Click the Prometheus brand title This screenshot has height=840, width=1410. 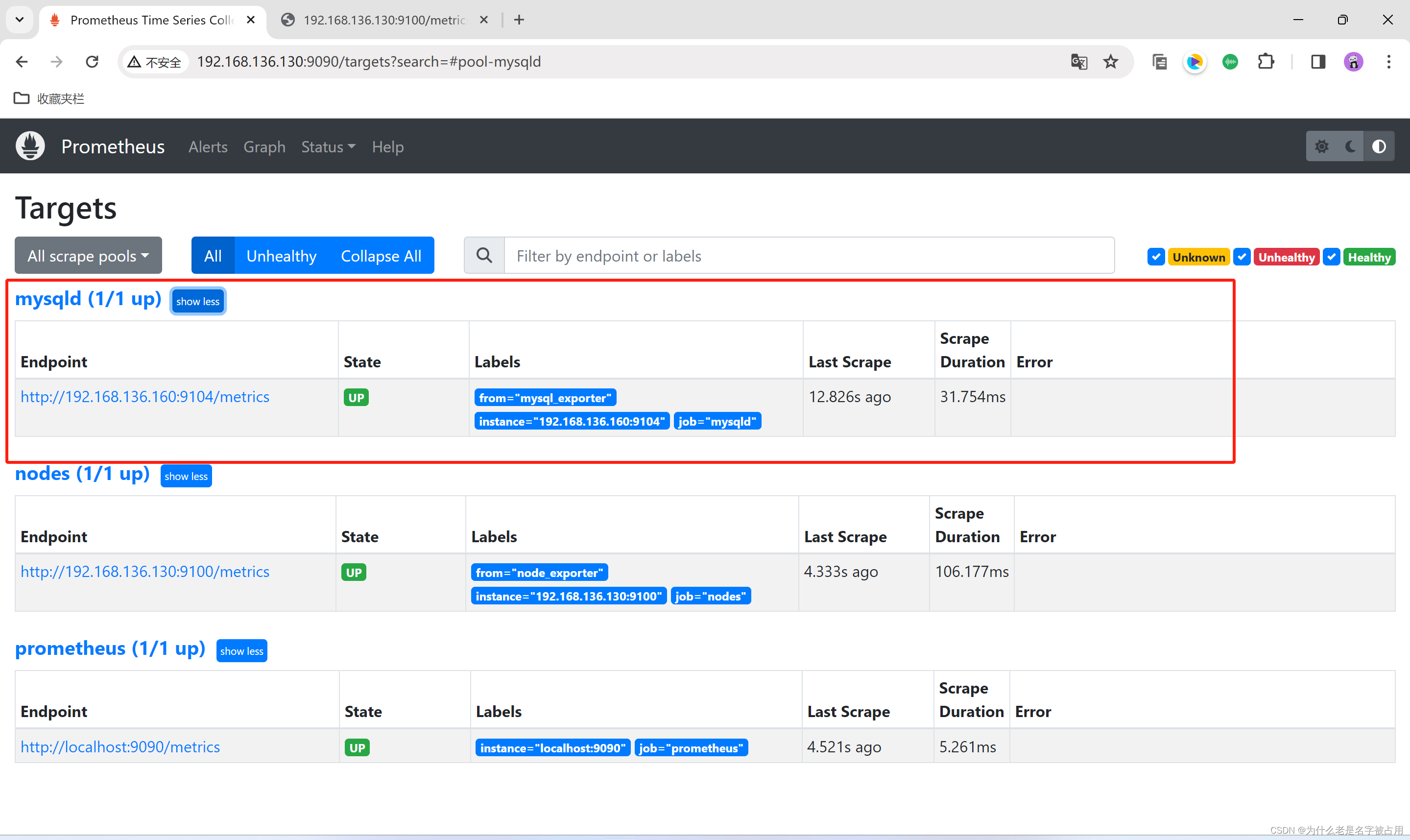(113, 146)
